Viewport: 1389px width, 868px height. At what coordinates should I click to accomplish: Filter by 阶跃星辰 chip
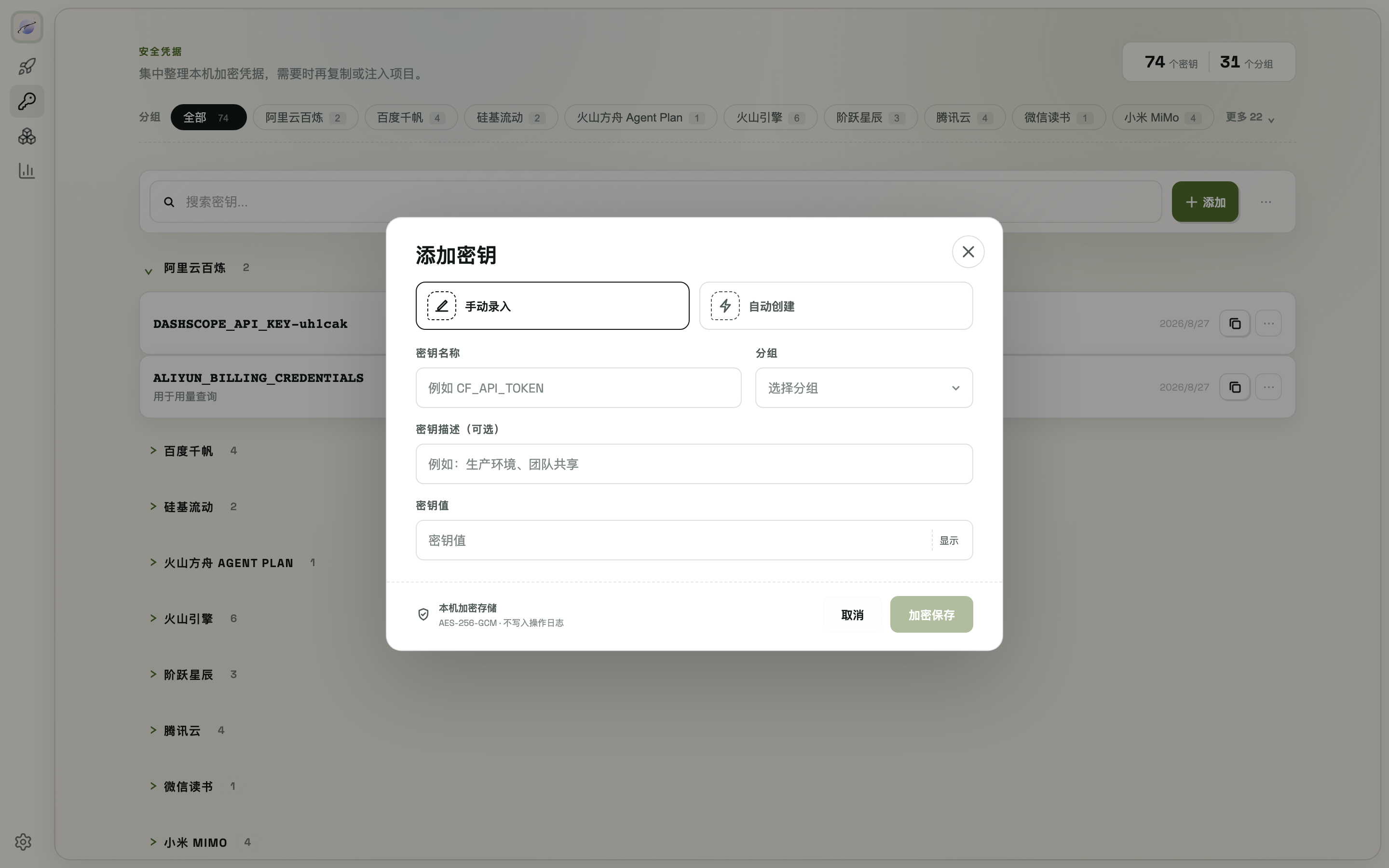tap(871, 117)
